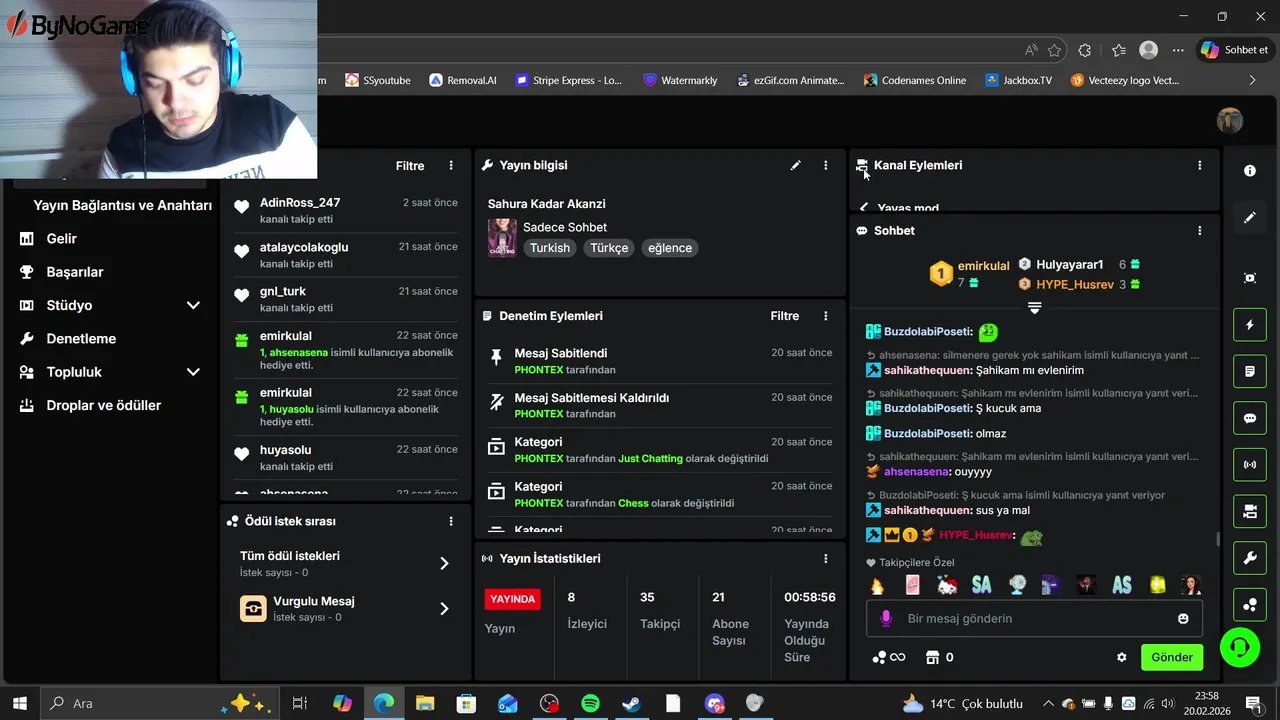
Task: Click the lightning bolt quick action
Action: click(x=1250, y=325)
